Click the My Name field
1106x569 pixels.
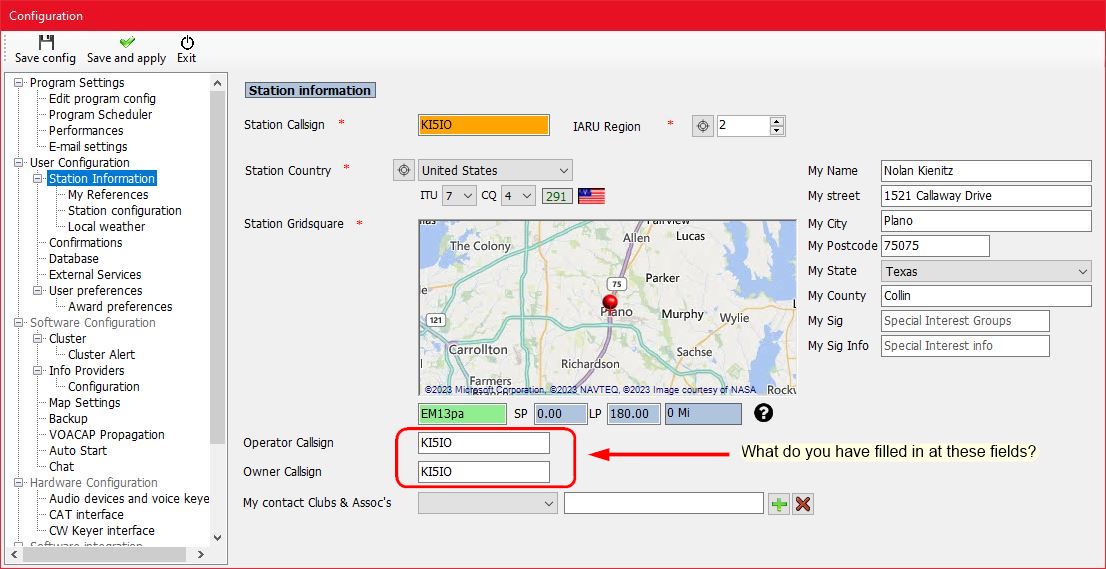point(986,171)
